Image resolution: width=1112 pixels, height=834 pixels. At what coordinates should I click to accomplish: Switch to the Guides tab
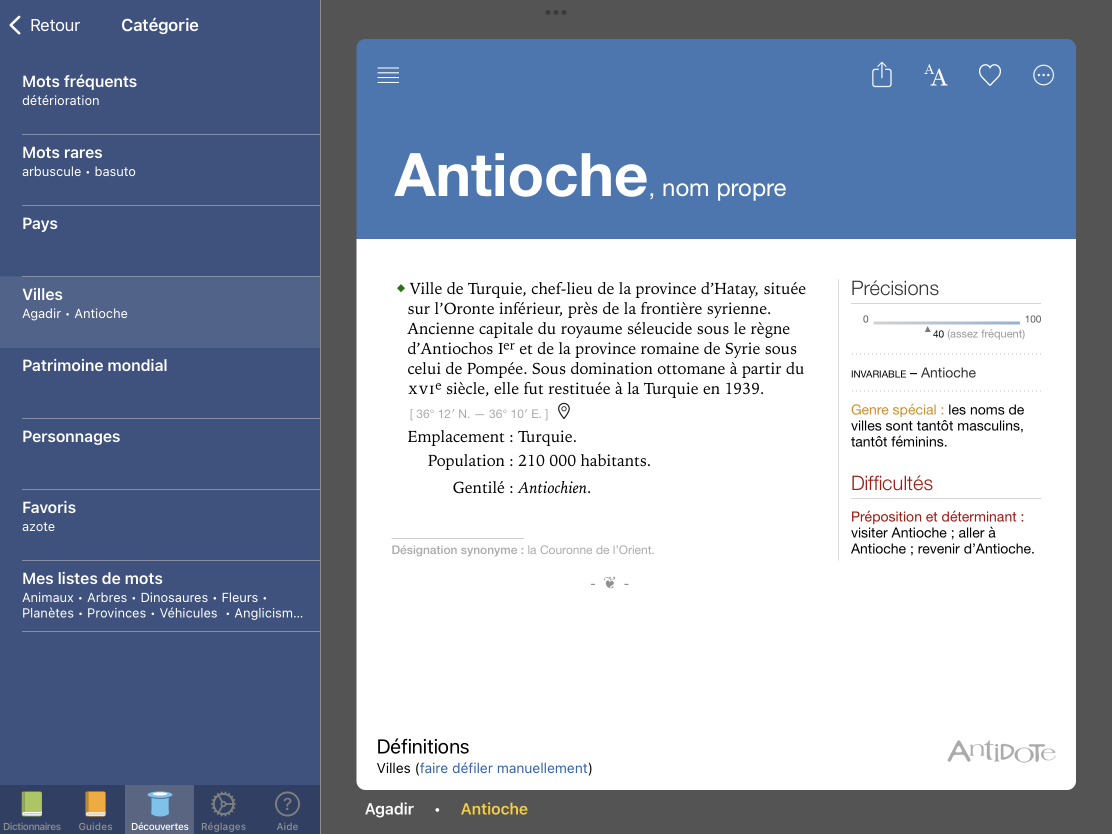[x=95, y=809]
